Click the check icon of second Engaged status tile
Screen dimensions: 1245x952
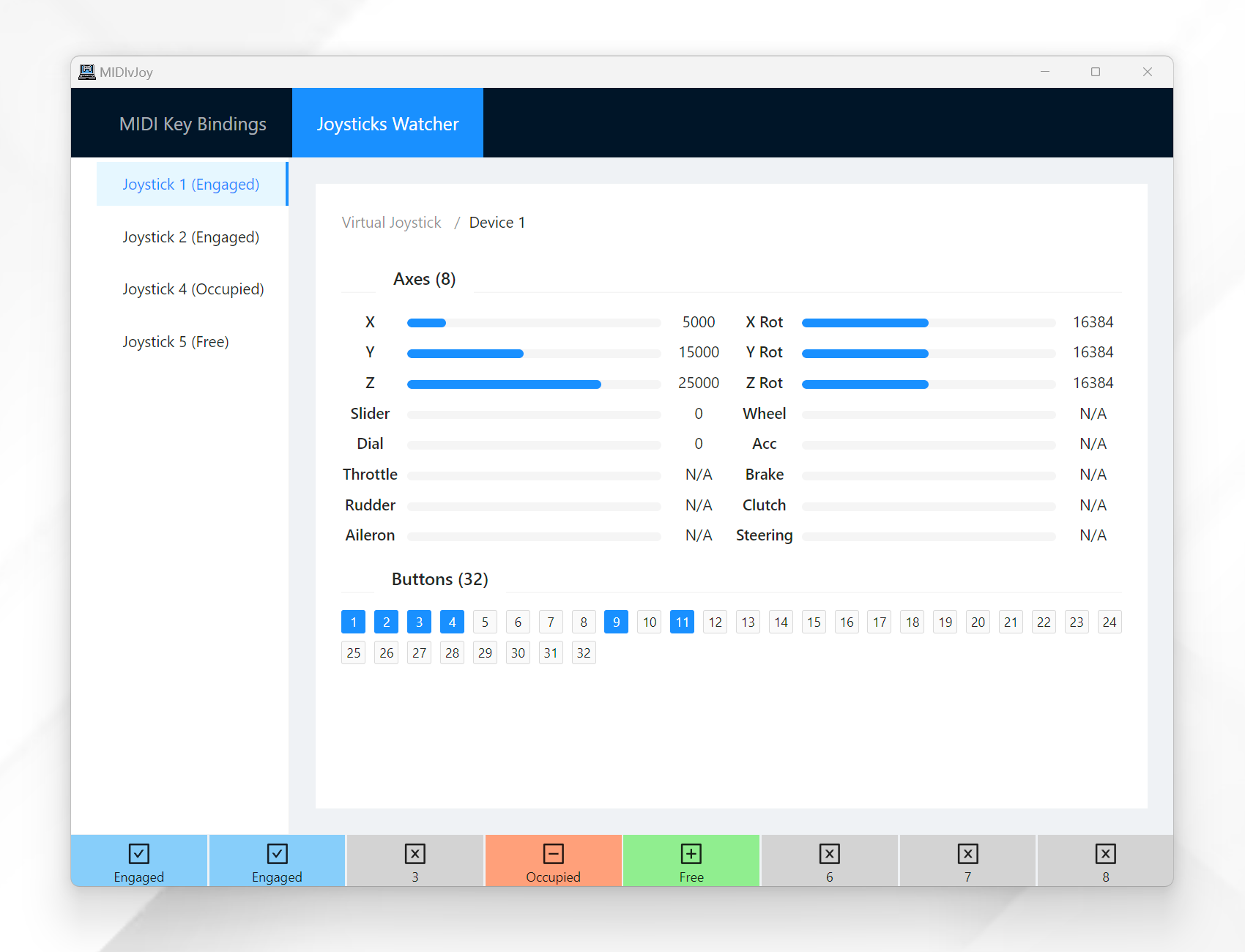click(278, 854)
